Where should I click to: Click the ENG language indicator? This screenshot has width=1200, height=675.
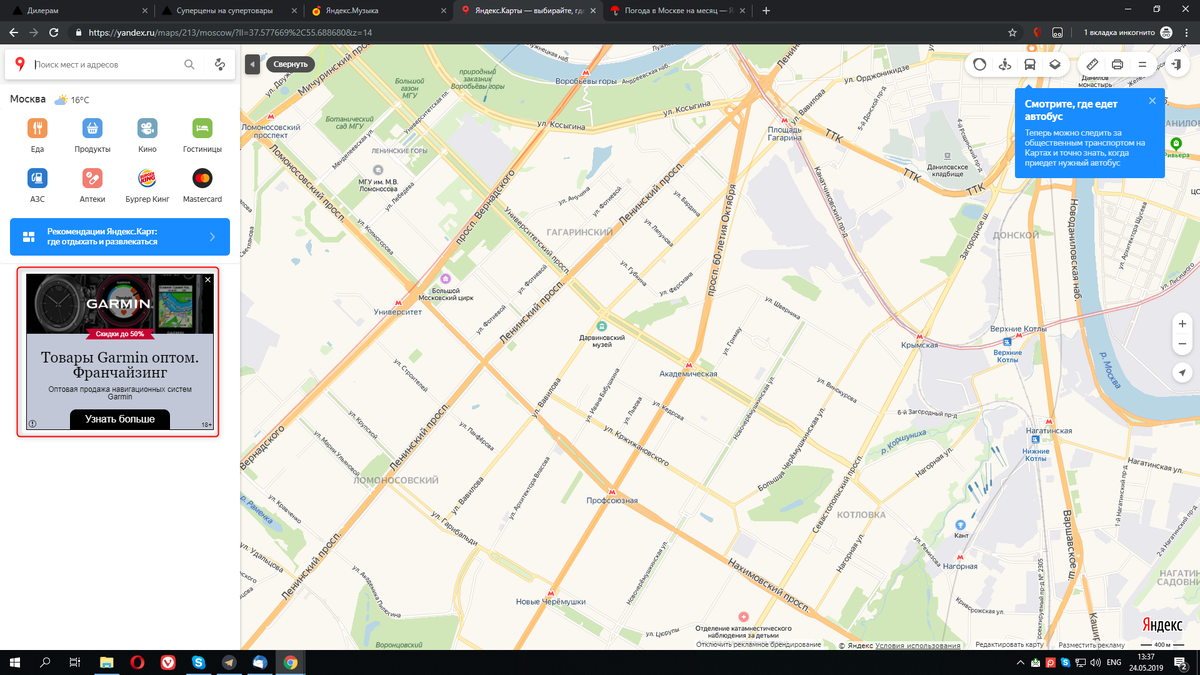coord(1114,662)
